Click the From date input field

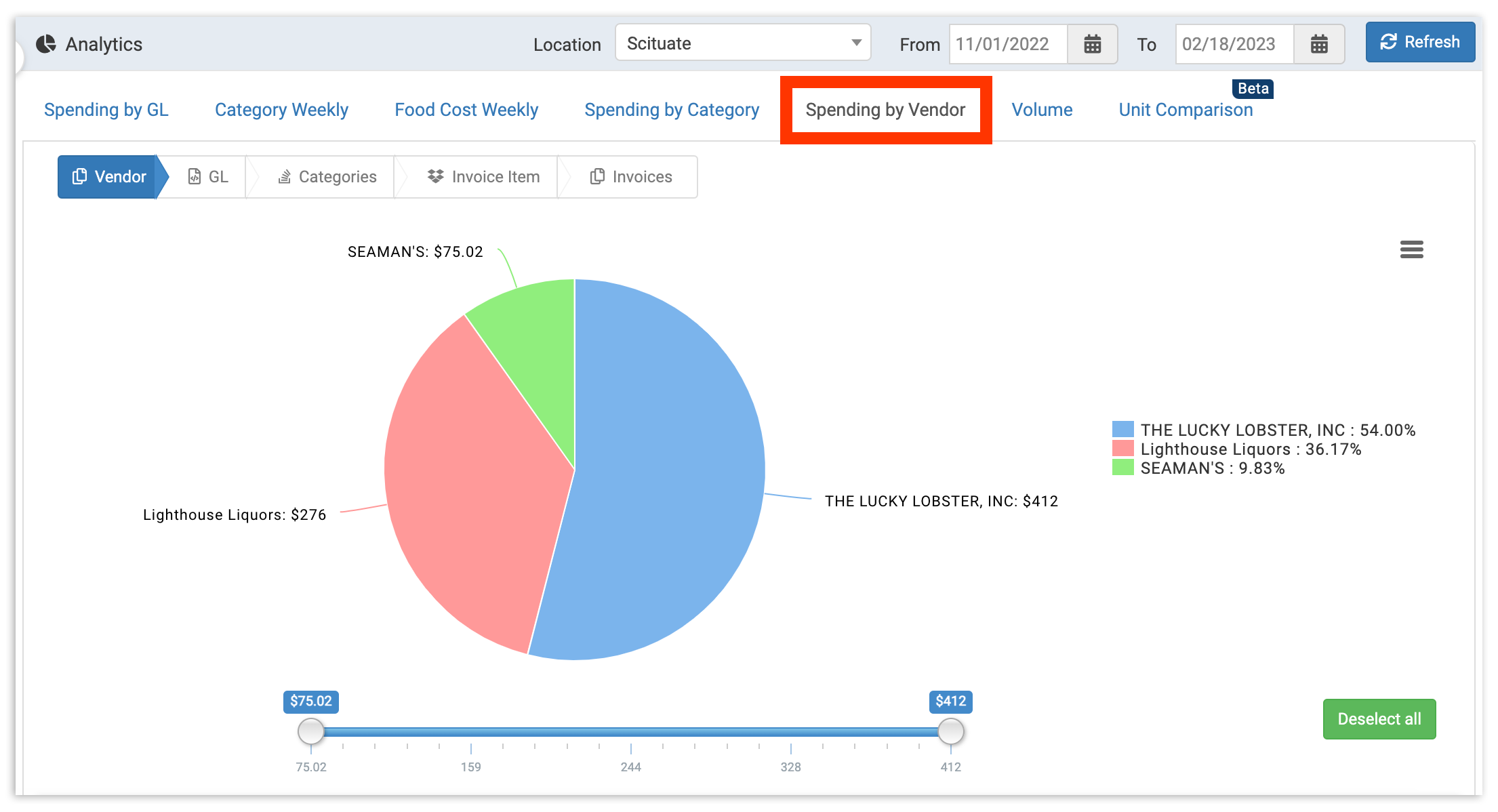click(x=1008, y=44)
